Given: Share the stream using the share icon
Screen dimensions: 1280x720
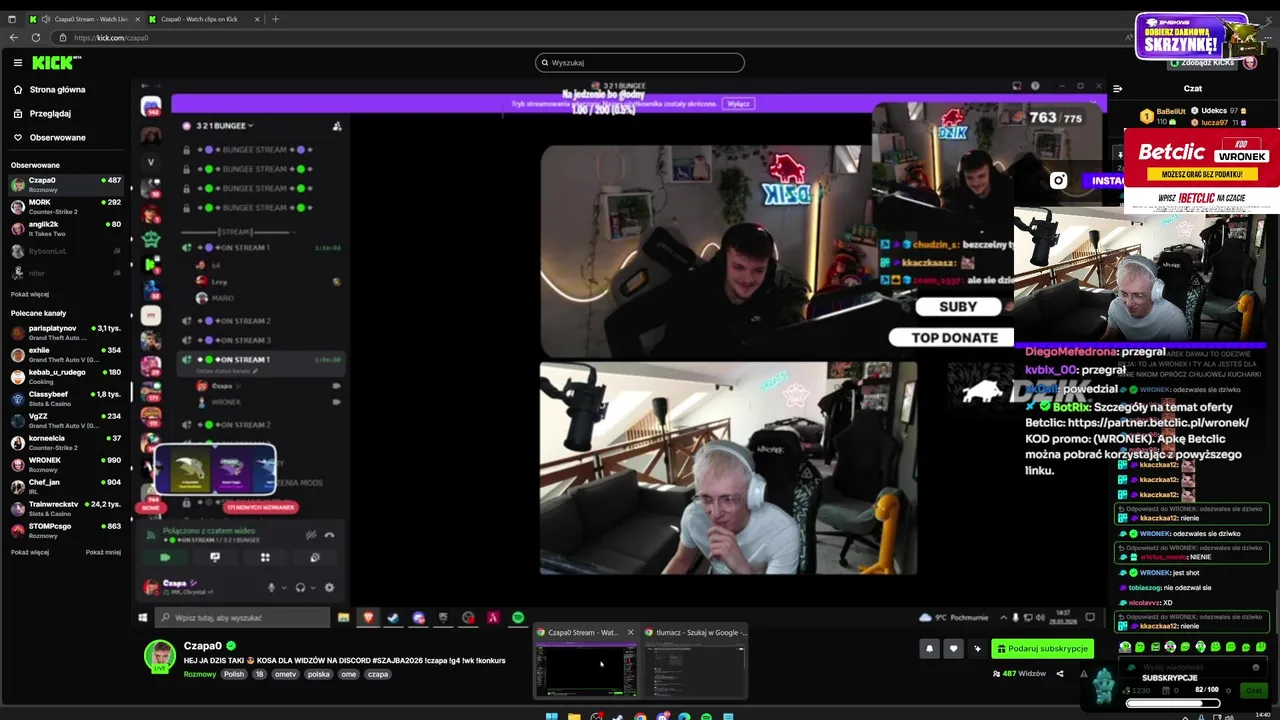Looking at the screenshot, I should tap(1060, 674).
